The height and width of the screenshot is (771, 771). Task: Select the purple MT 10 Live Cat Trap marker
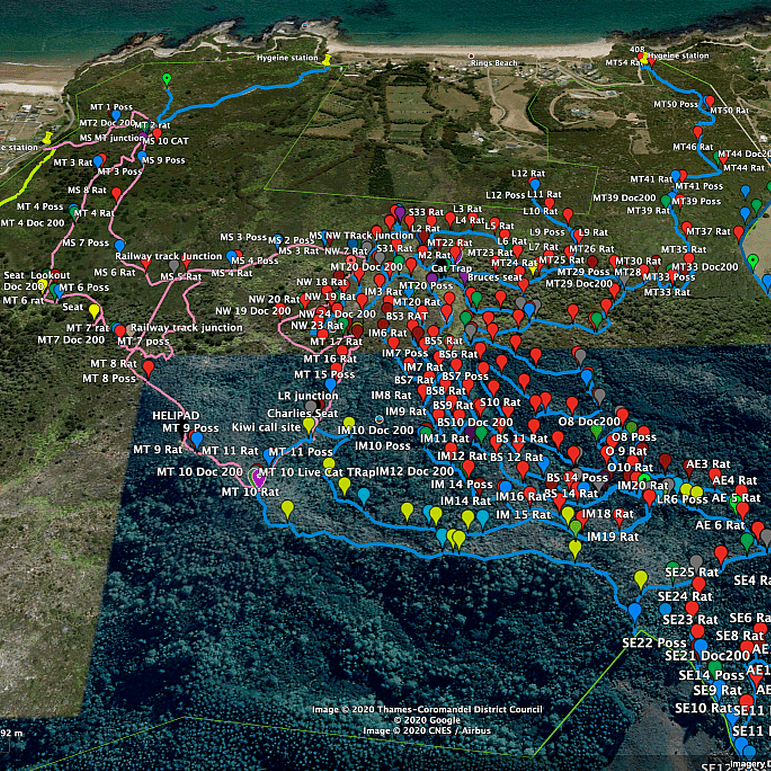coord(259,476)
